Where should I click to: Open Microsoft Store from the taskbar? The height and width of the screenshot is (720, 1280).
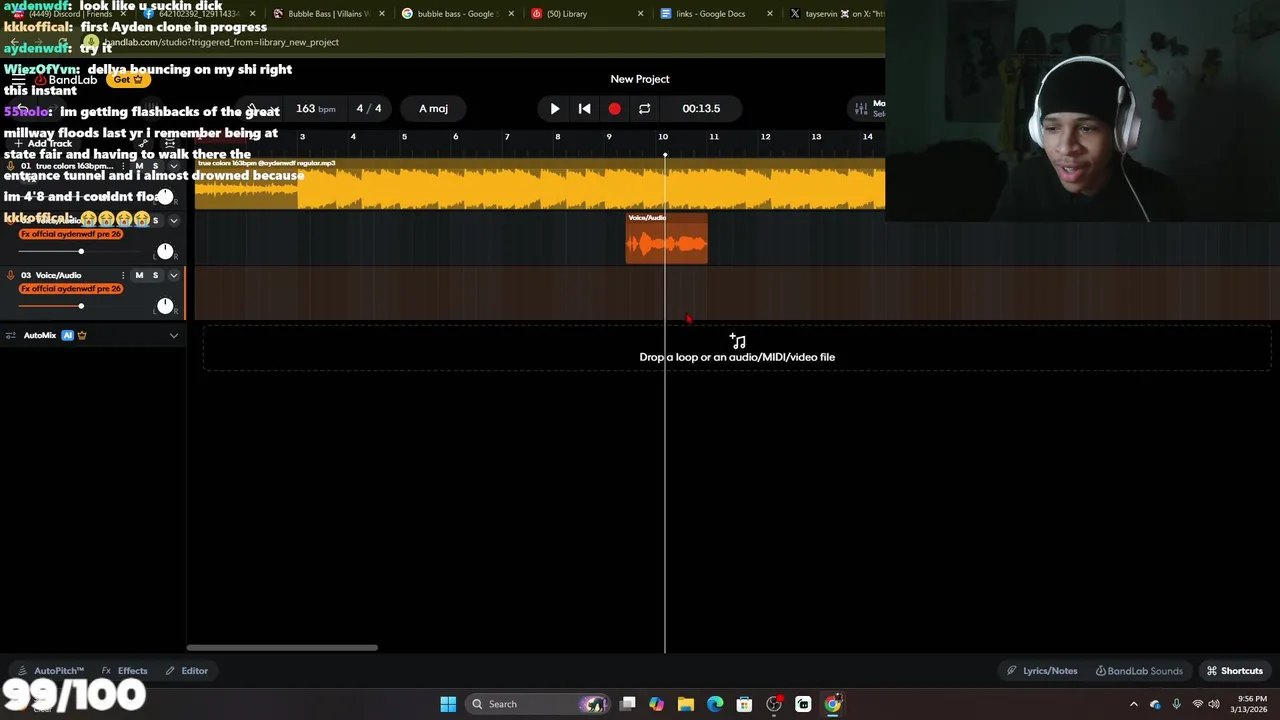tap(744, 704)
